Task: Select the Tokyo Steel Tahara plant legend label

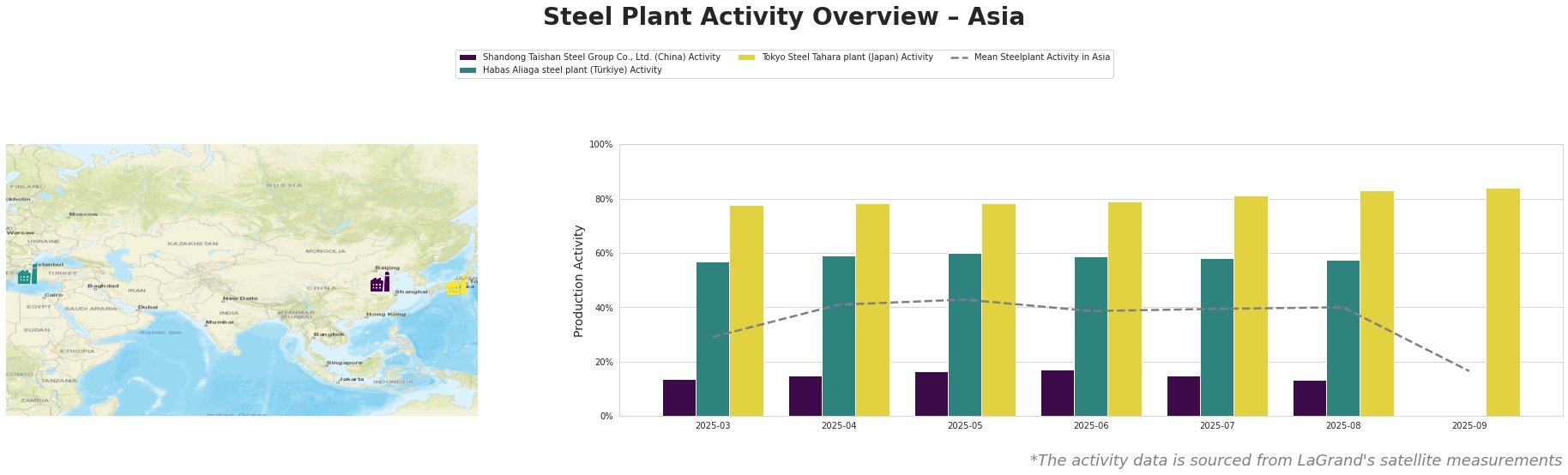Action: [847, 57]
